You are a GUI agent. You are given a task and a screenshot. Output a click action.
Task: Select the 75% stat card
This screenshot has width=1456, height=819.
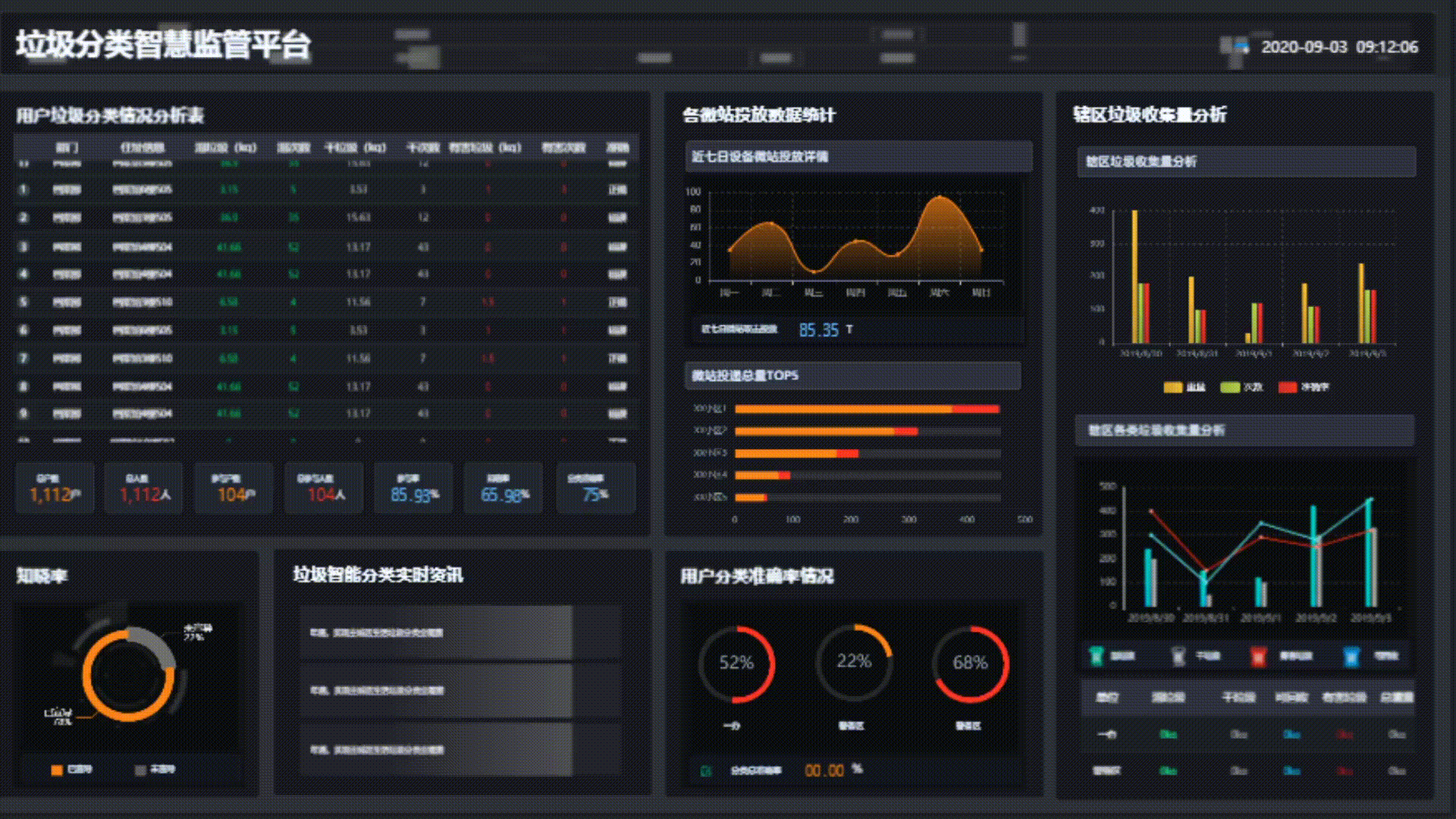595,488
